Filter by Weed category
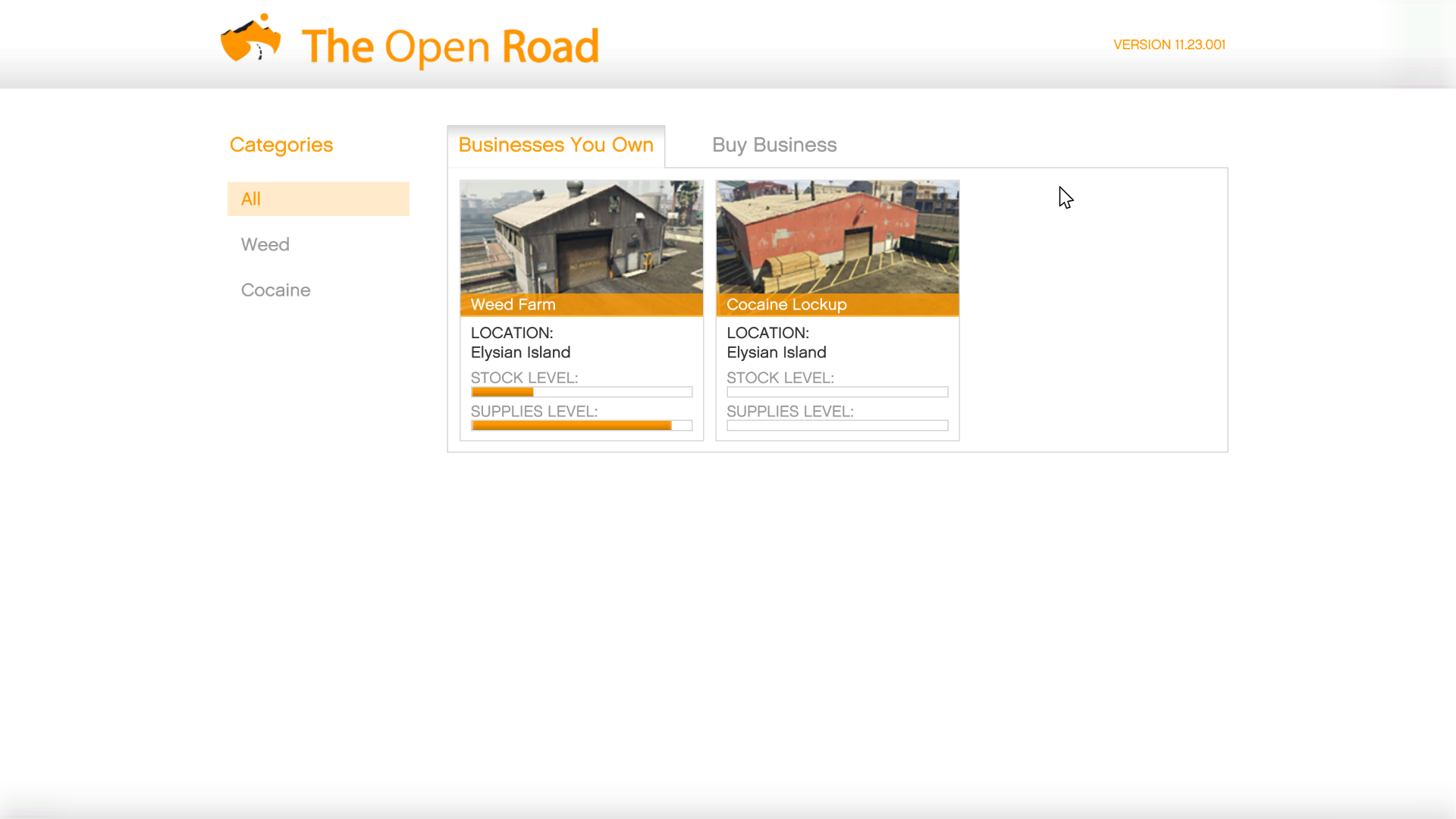The width and height of the screenshot is (1456, 819). (x=265, y=244)
